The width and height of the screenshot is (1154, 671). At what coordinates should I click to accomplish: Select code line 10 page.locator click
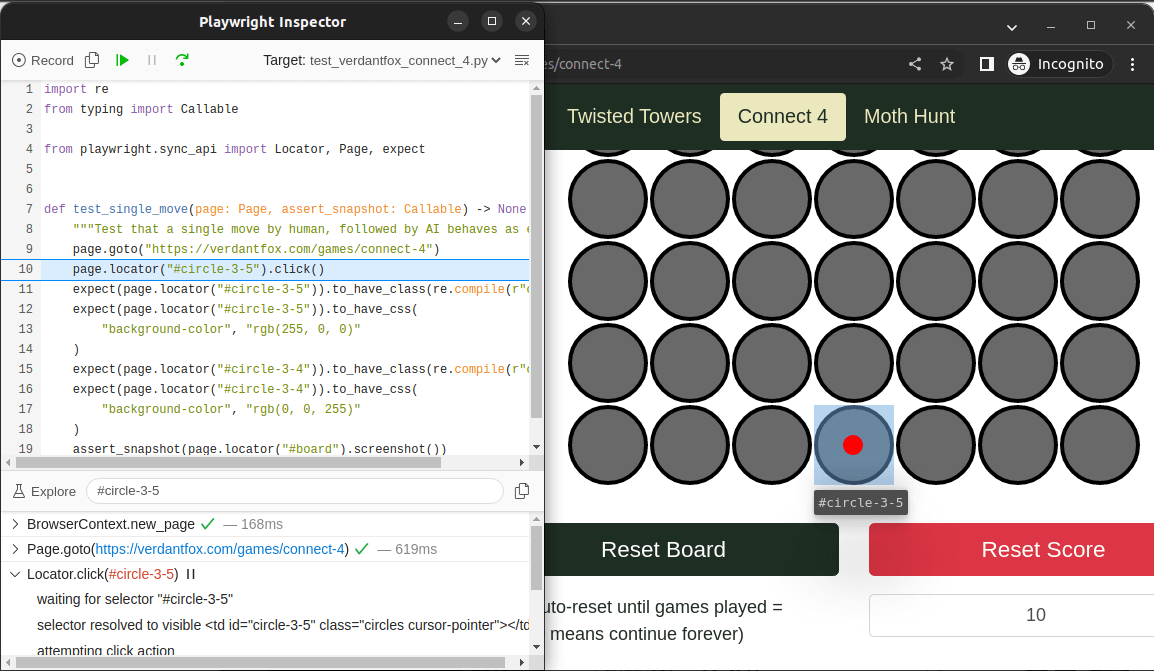click(199, 269)
